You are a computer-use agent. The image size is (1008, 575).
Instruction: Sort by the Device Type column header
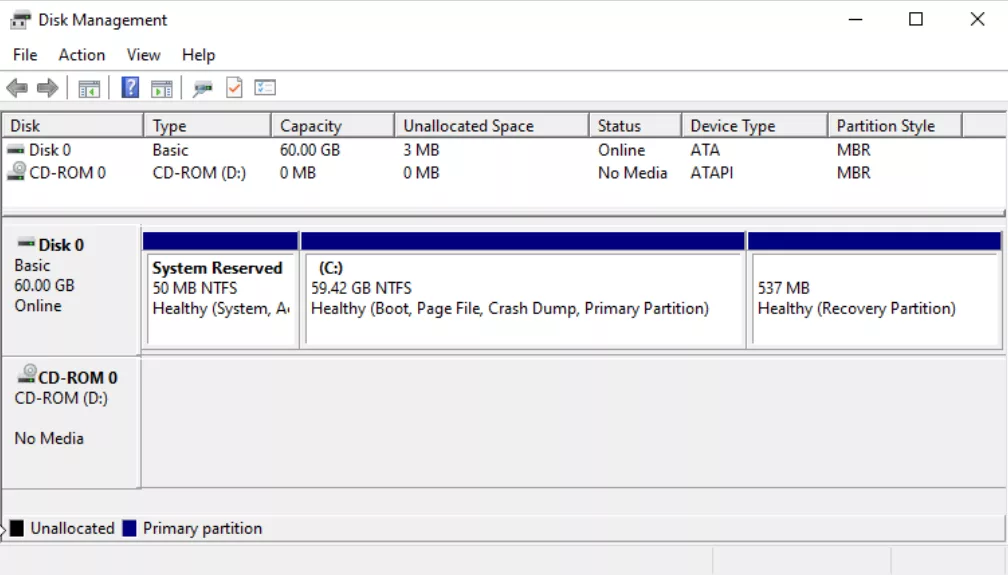(x=755, y=125)
